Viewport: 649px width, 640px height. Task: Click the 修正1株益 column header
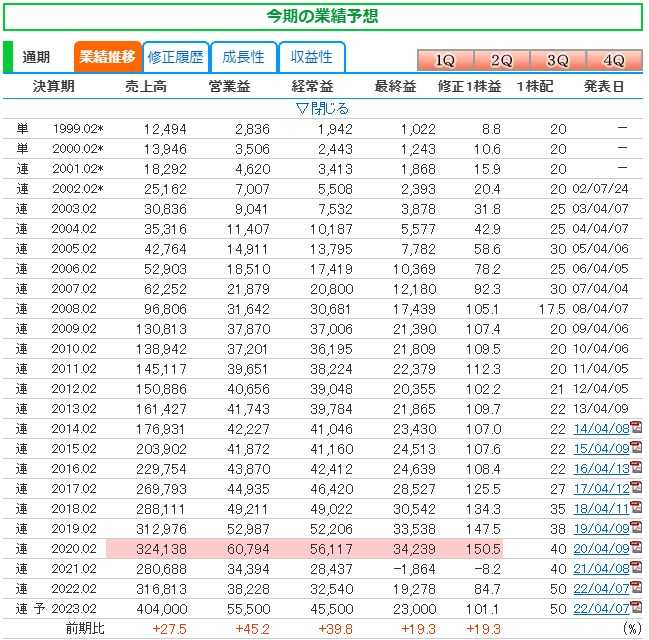(469, 86)
